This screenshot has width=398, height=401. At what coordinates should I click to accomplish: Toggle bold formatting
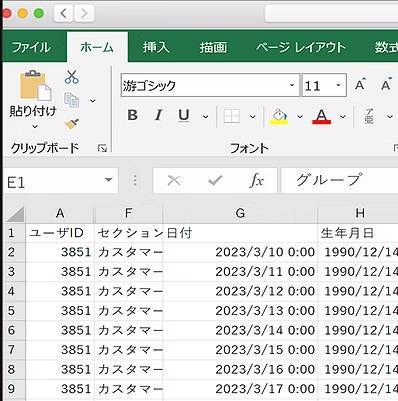point(132,115)
